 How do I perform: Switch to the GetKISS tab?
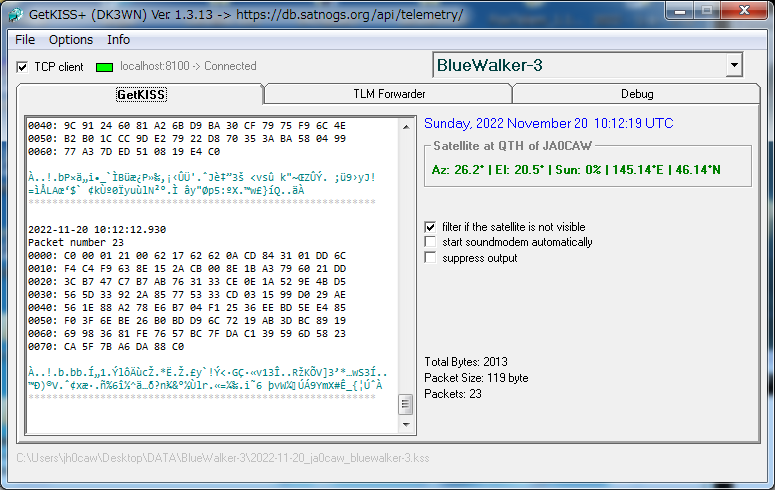141,94
